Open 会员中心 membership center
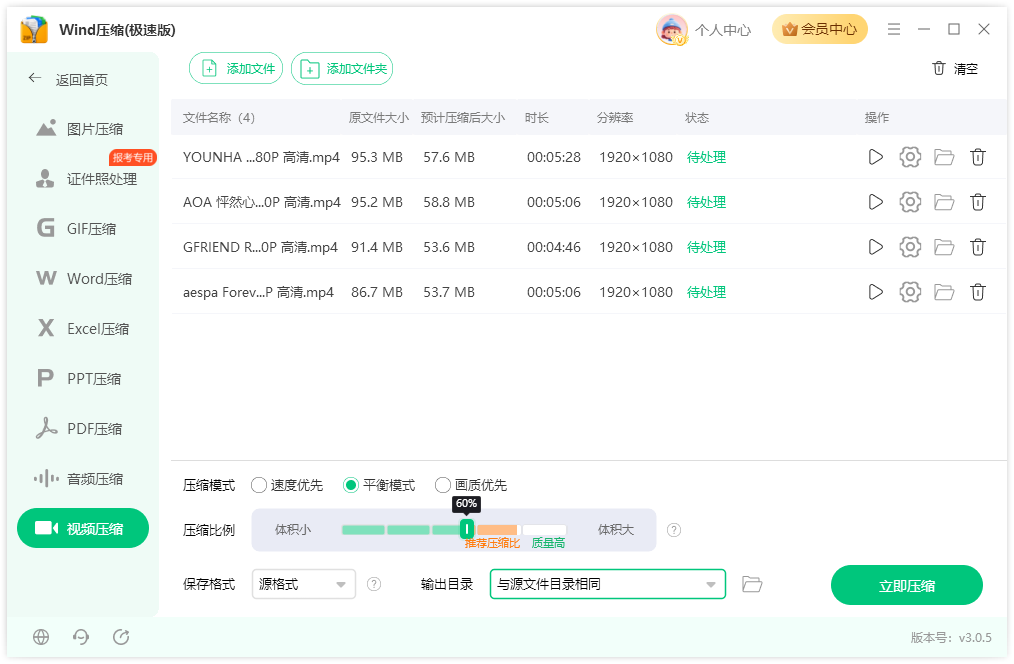The image size is (1014, 664). coord(819,30)
